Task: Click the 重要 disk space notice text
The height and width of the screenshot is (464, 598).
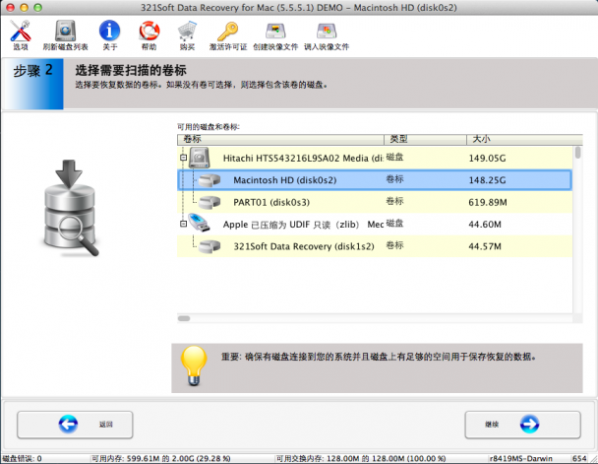Action: (379, 357)
